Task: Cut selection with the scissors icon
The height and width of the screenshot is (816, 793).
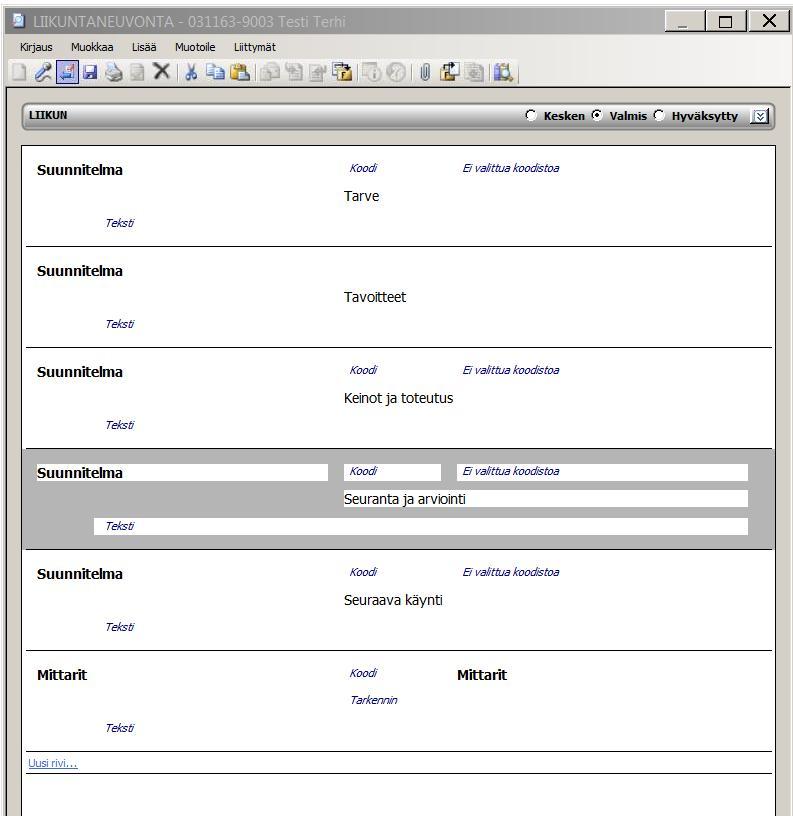Action: click(x=191, y=72)
